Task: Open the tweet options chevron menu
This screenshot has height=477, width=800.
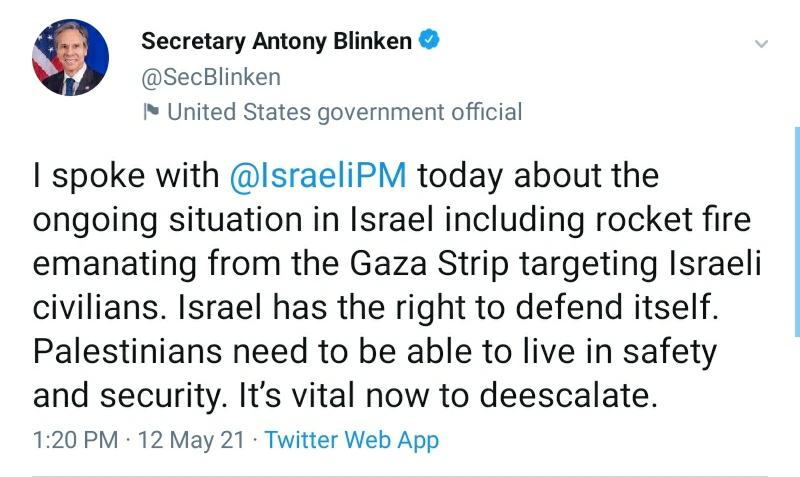Action: pyautogui.click(x=761, y=45)
